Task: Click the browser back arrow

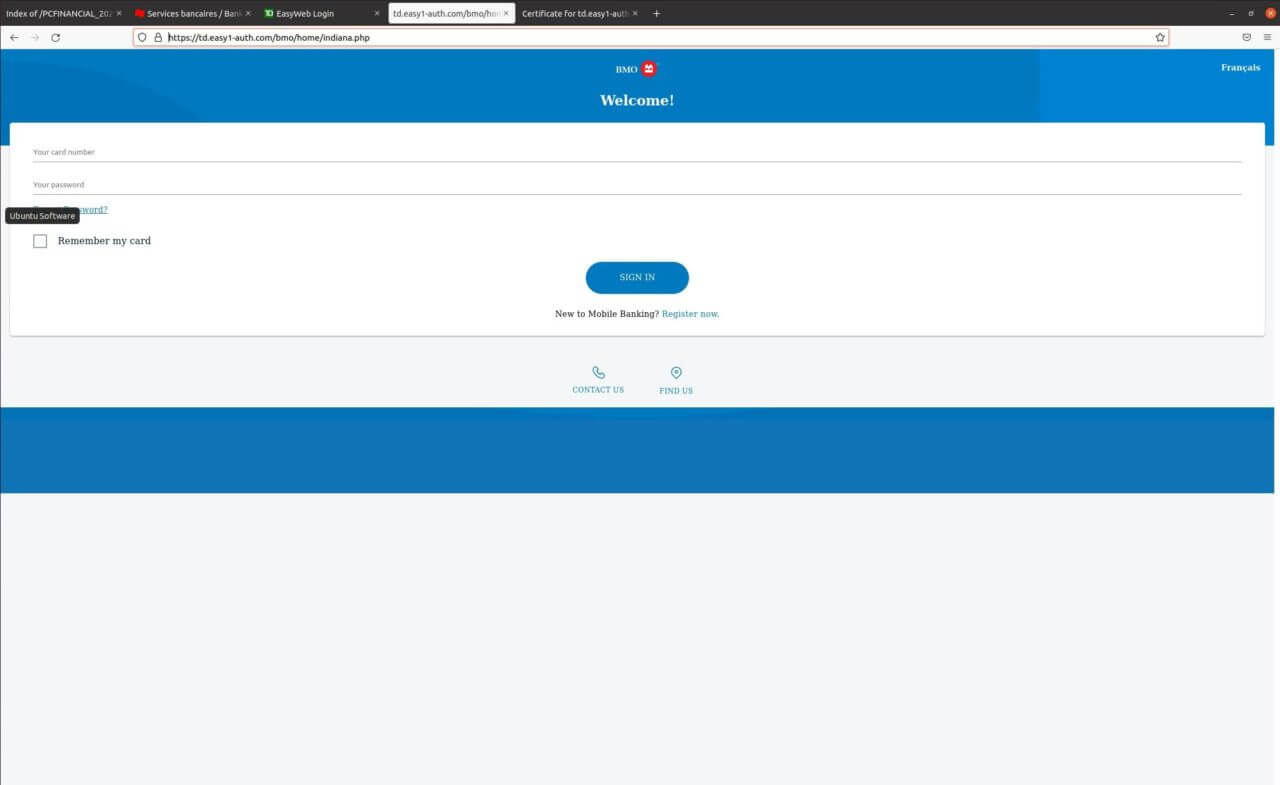Action: (14, 37)
